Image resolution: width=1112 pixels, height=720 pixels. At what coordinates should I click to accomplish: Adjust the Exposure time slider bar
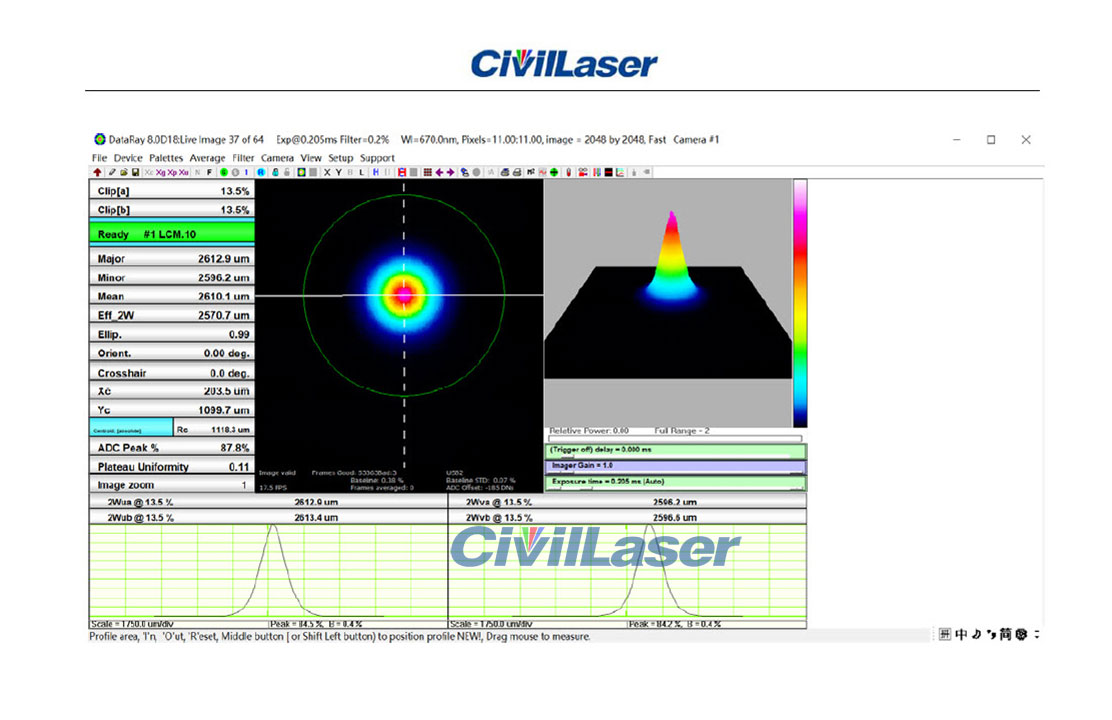coord(676,483)
